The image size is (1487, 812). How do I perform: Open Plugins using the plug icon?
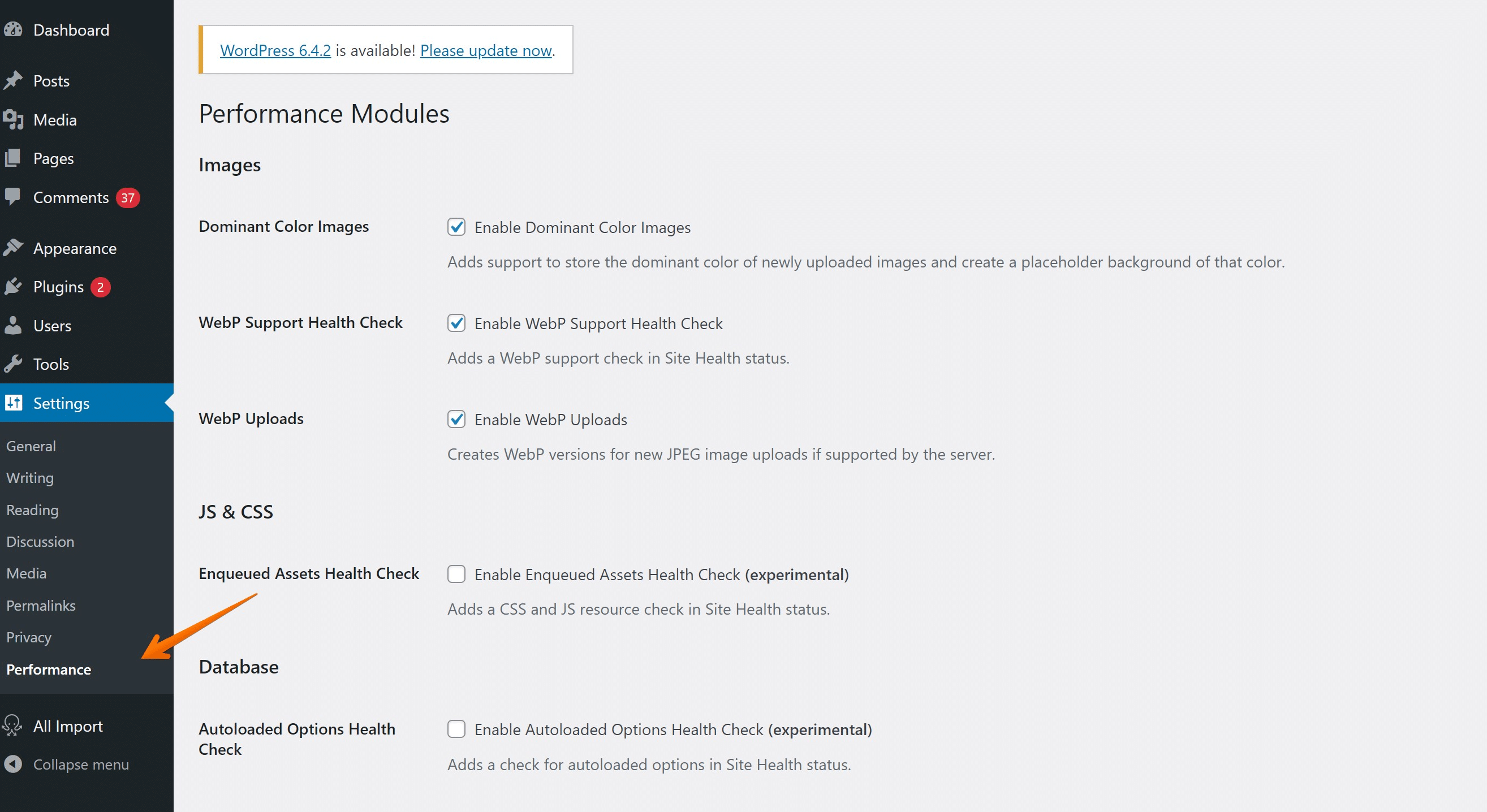[14, 286]
